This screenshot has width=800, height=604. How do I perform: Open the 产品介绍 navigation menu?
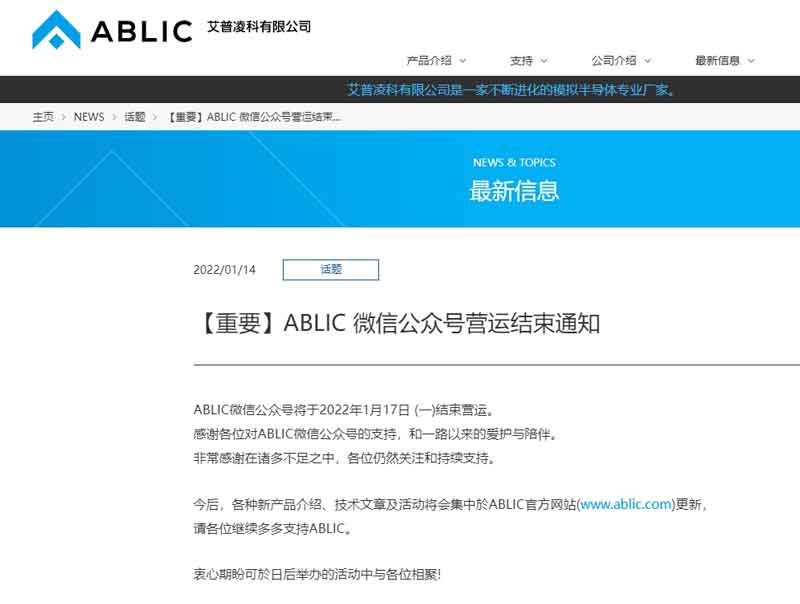click(431, 59)
